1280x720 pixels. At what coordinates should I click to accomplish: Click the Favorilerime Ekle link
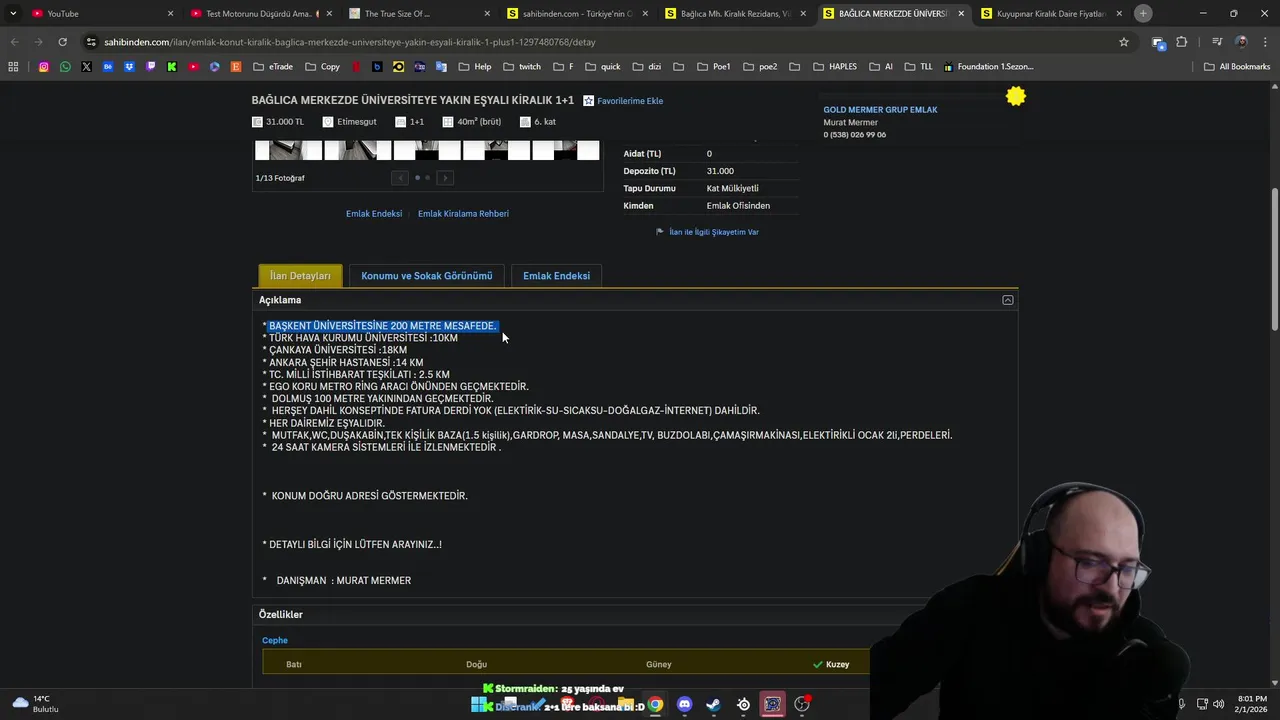[x=630, y=101]
